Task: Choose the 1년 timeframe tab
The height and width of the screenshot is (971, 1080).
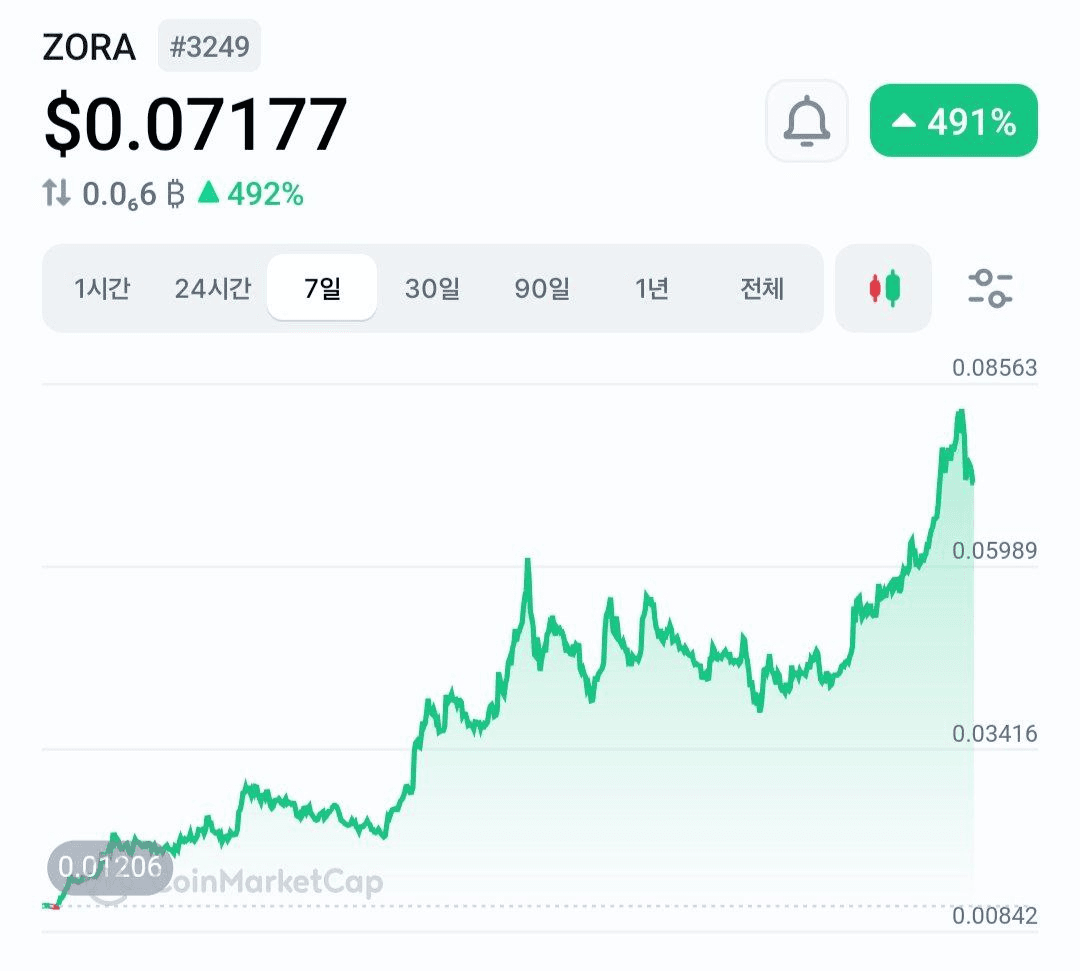Action: pos(651,289)
